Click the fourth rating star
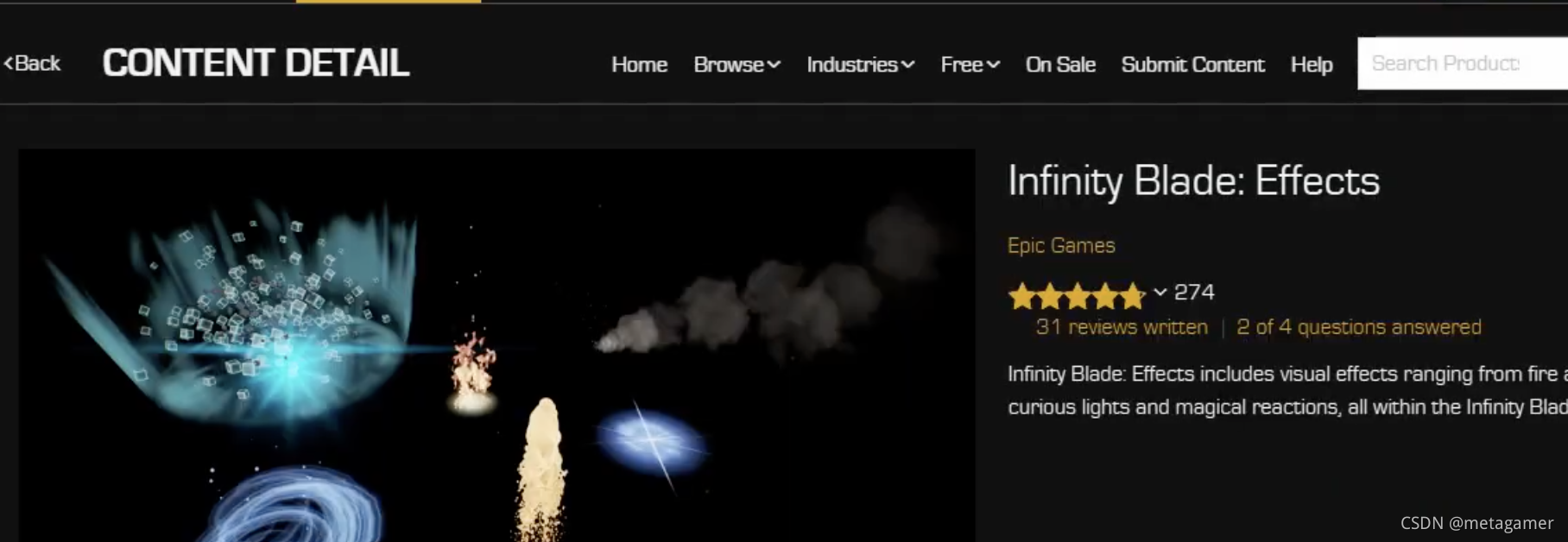1568x542 pixels. (1105, 296)
